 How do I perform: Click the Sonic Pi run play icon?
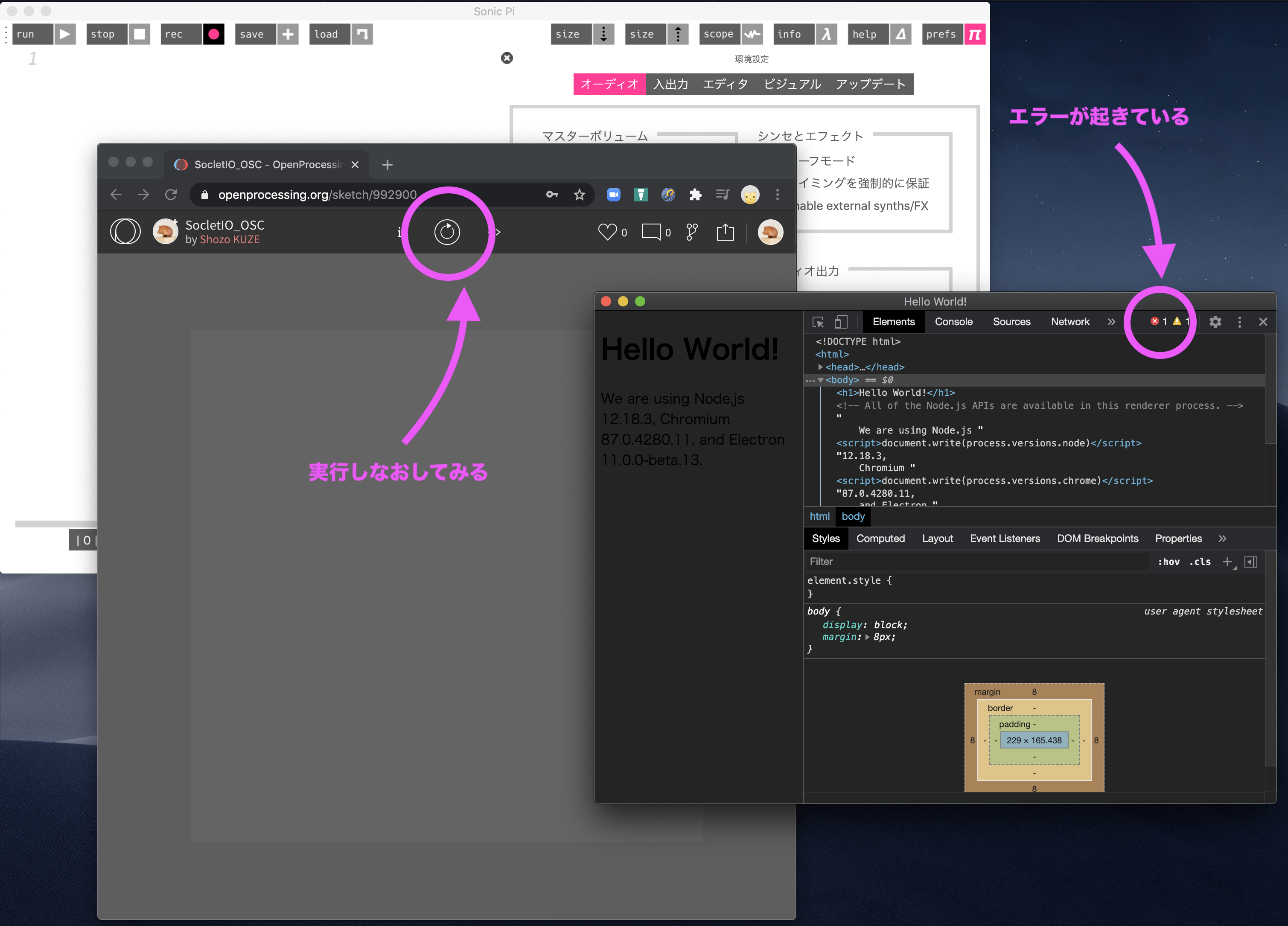pyautogui.click(x=65, y=34)
